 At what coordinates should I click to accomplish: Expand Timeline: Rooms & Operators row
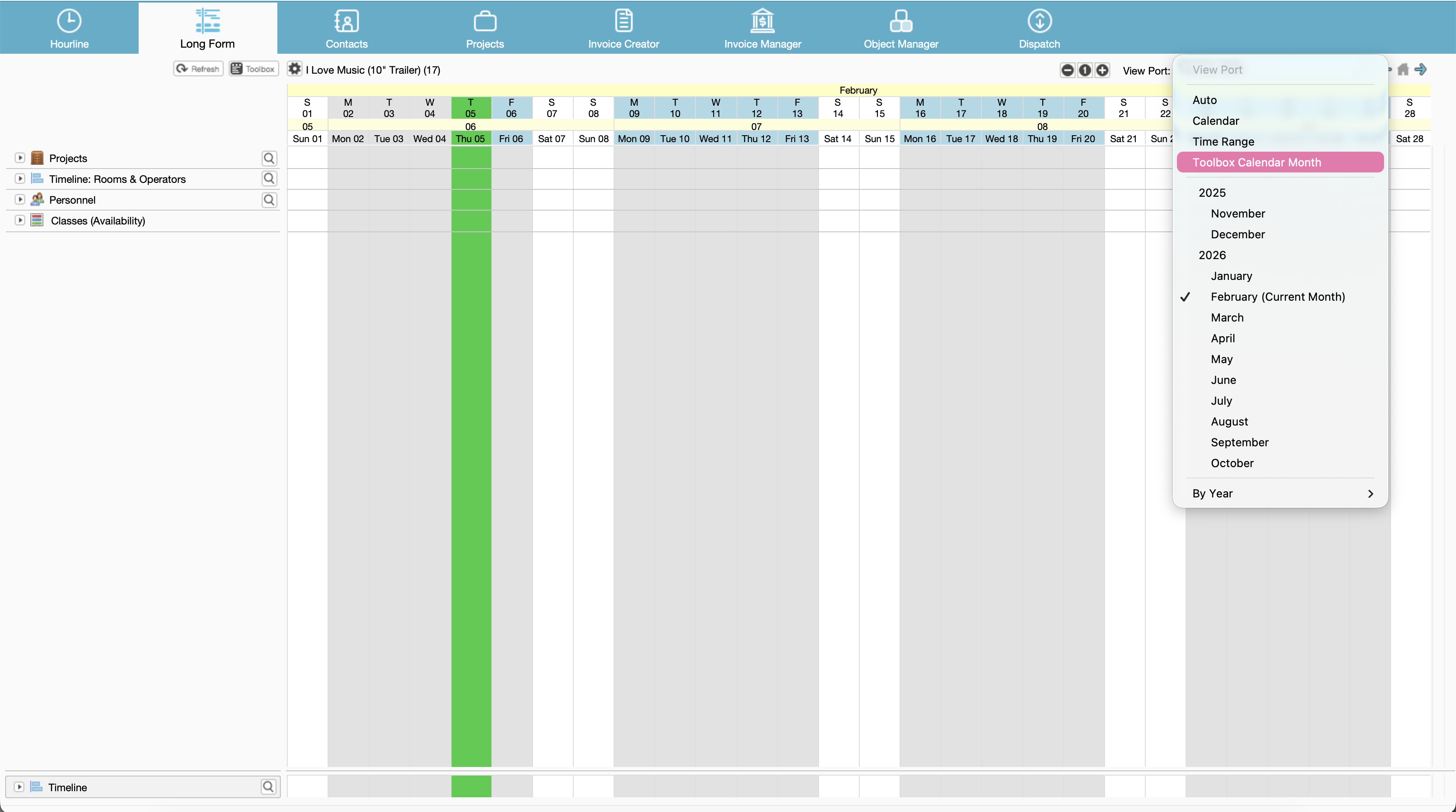(x=20, y=179)
